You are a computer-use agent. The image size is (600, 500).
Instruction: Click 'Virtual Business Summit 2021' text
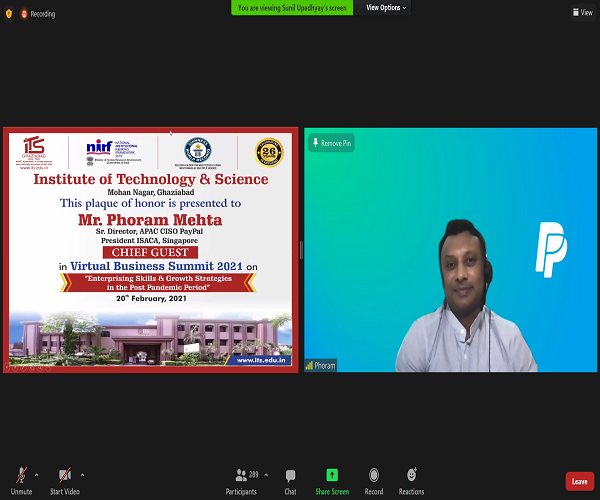156,266
